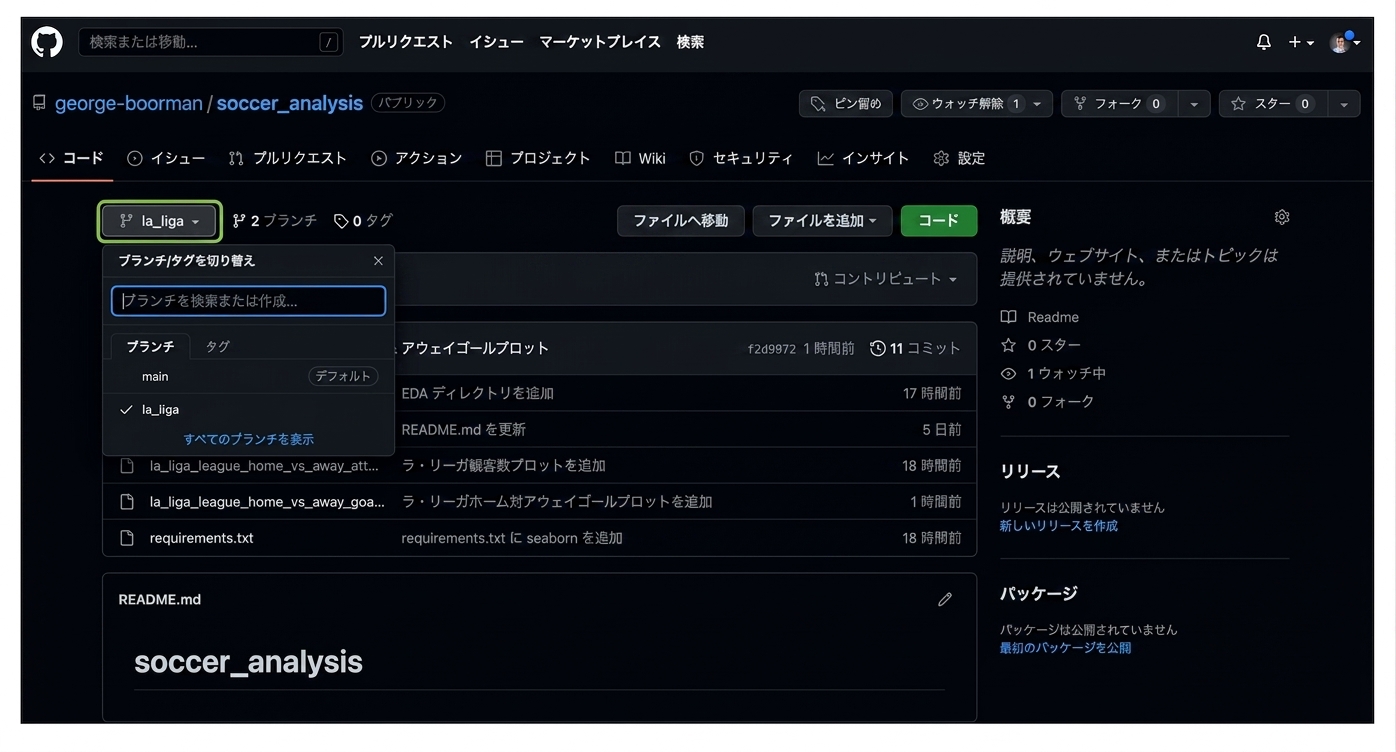
Task: Open the 1 ウォッチ中 sidebar link
Action: 1053,373
